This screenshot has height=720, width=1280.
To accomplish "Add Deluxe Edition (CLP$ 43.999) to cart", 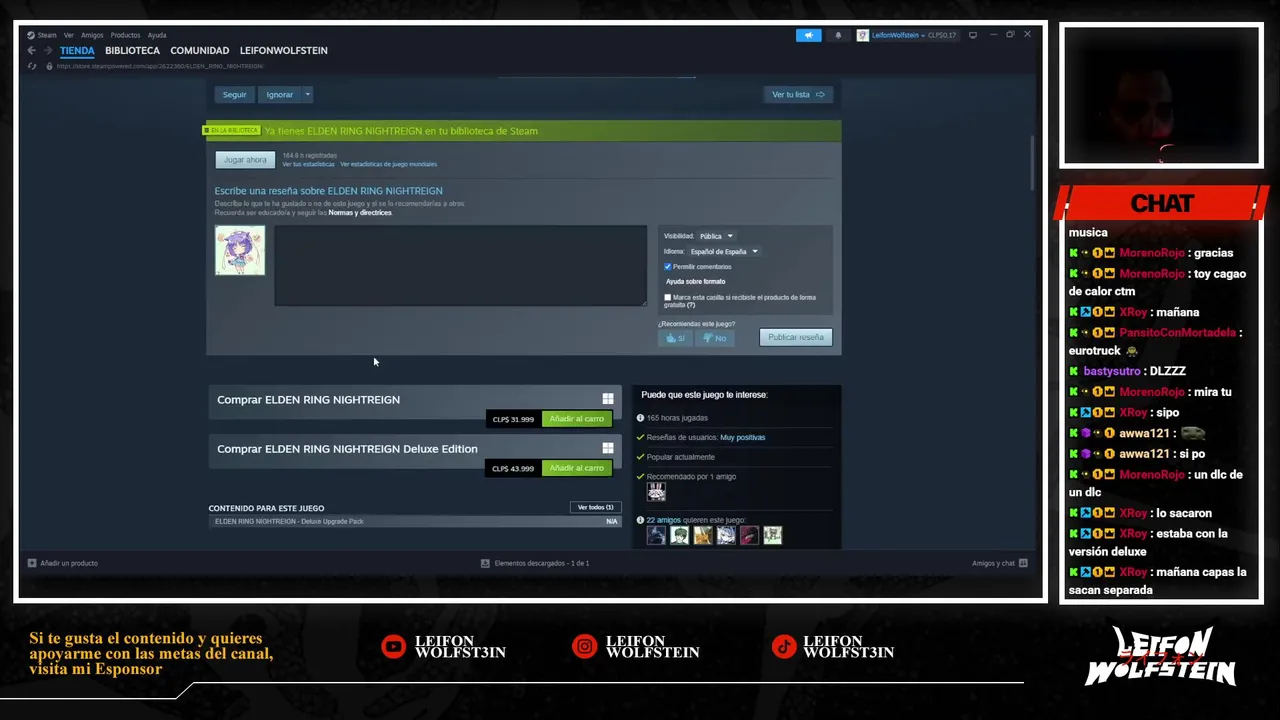I will [577, 468].
